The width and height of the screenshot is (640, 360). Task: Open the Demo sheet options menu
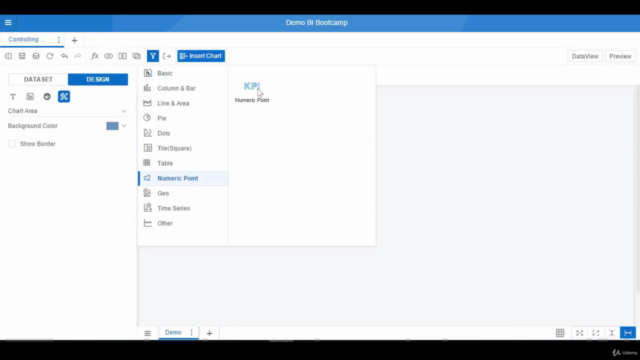coord(191,333)
